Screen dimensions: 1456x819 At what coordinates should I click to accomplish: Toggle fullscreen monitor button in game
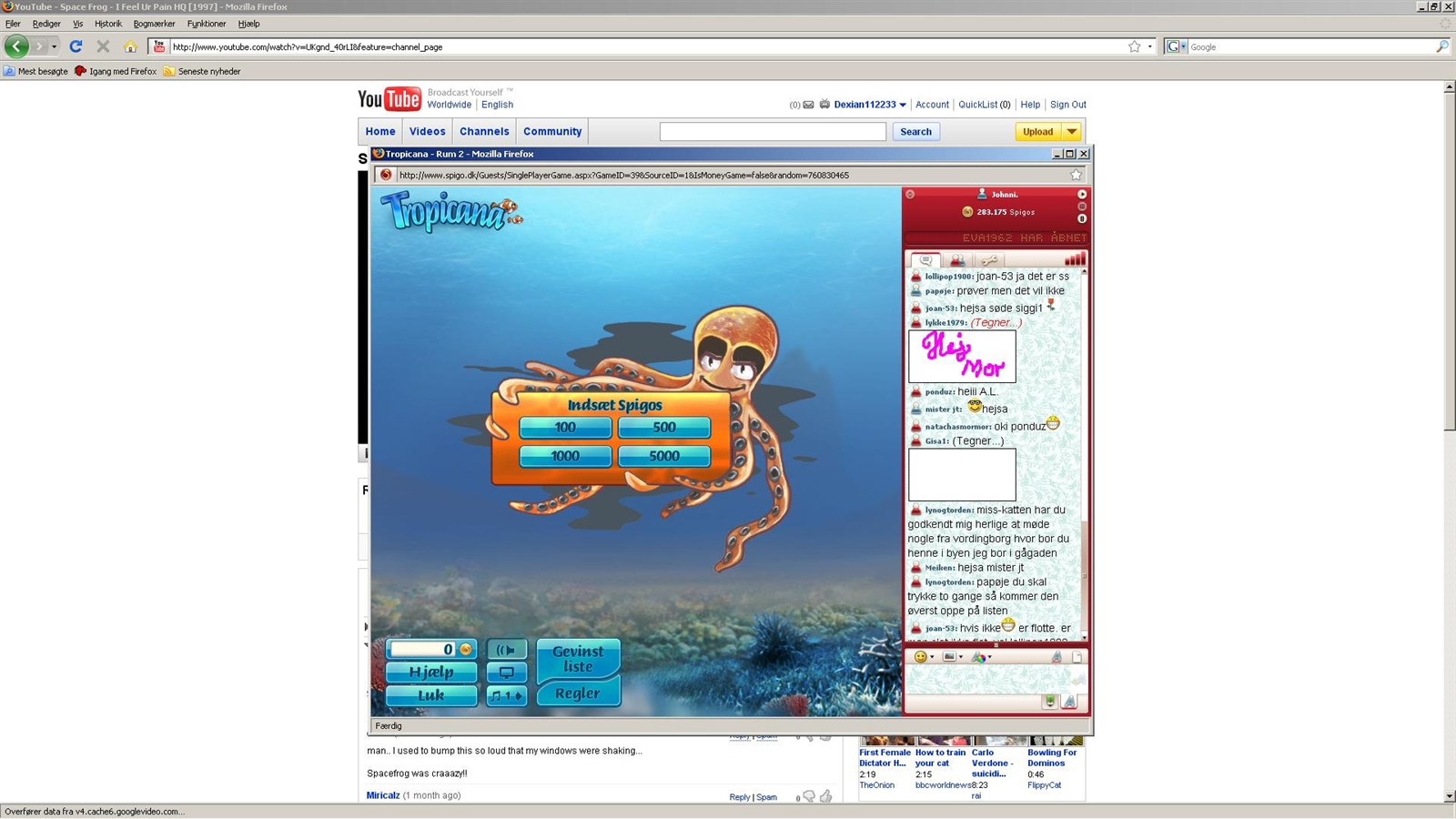point(506,672)
